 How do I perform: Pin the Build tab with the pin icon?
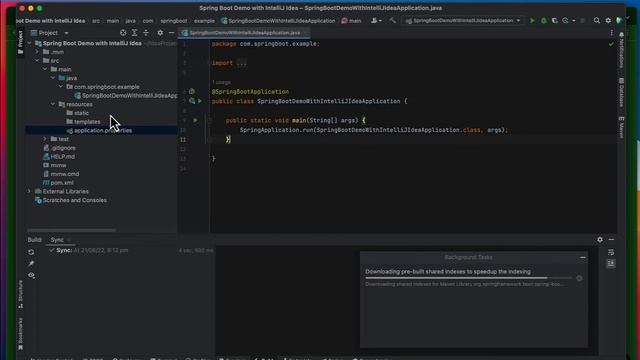(x=31, y=264)
